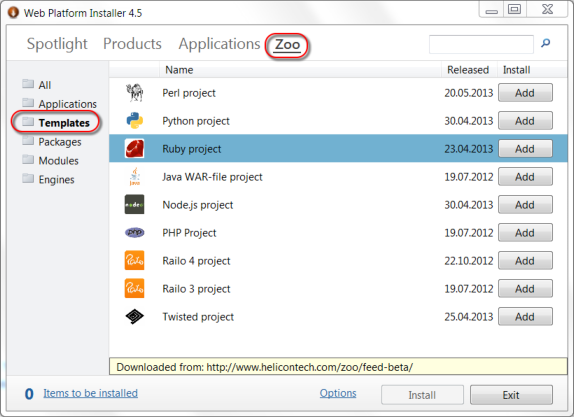Click the search magnifier icon
The height and width of the screenshot is (417, 574).
(545, 43)
